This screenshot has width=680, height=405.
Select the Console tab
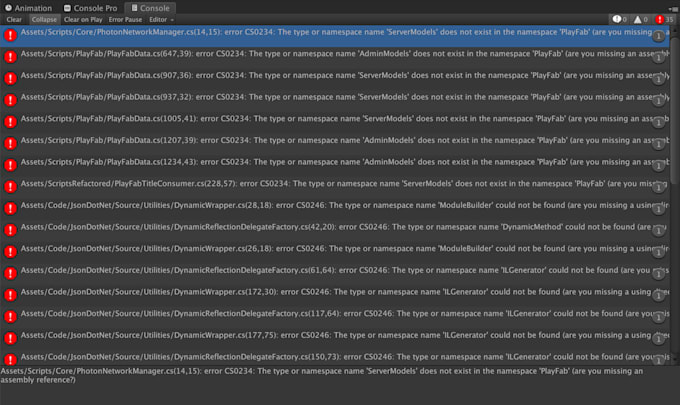tap(150, 8)
